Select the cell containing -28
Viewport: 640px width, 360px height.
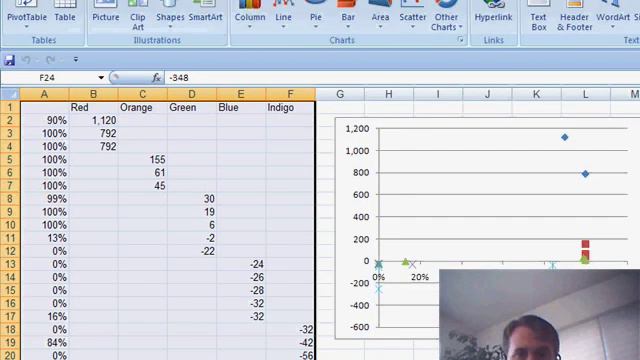click(x=241, y=290)
